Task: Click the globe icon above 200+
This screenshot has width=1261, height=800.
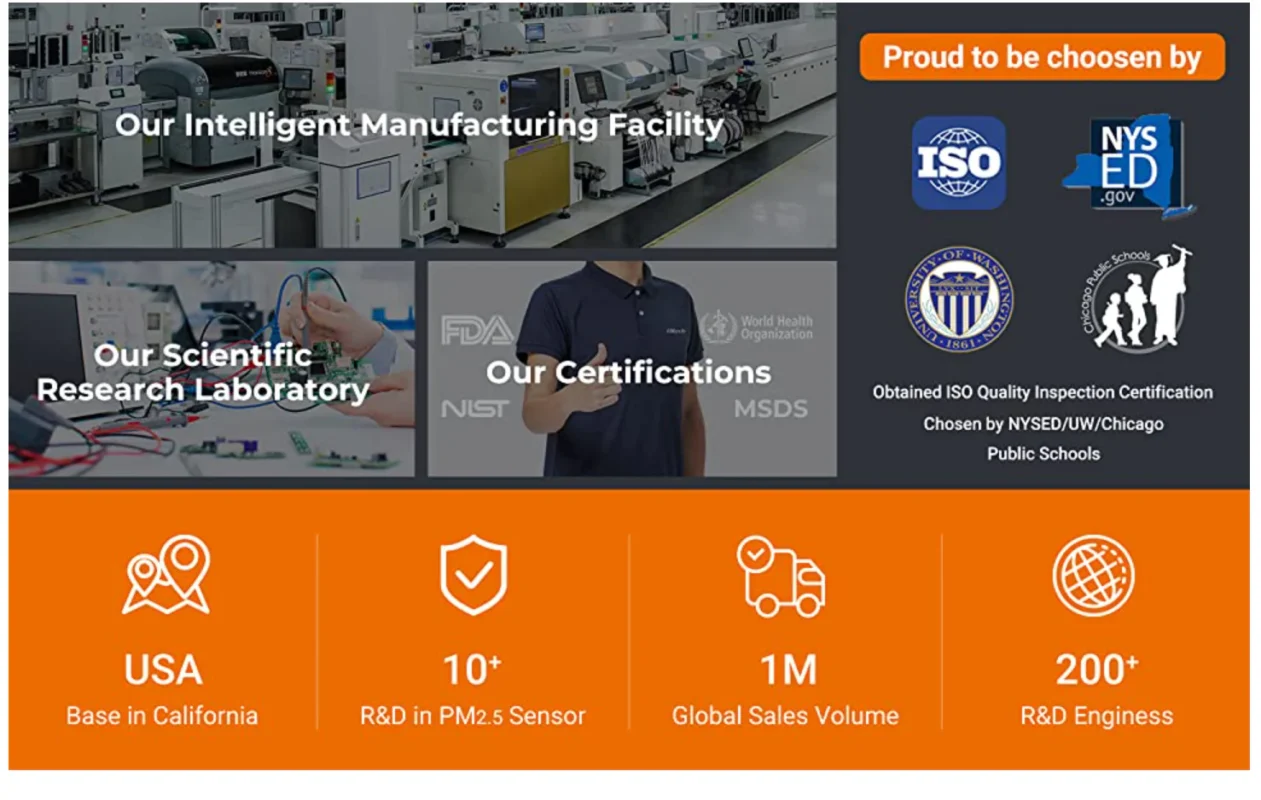Action: click(1093, 575)
